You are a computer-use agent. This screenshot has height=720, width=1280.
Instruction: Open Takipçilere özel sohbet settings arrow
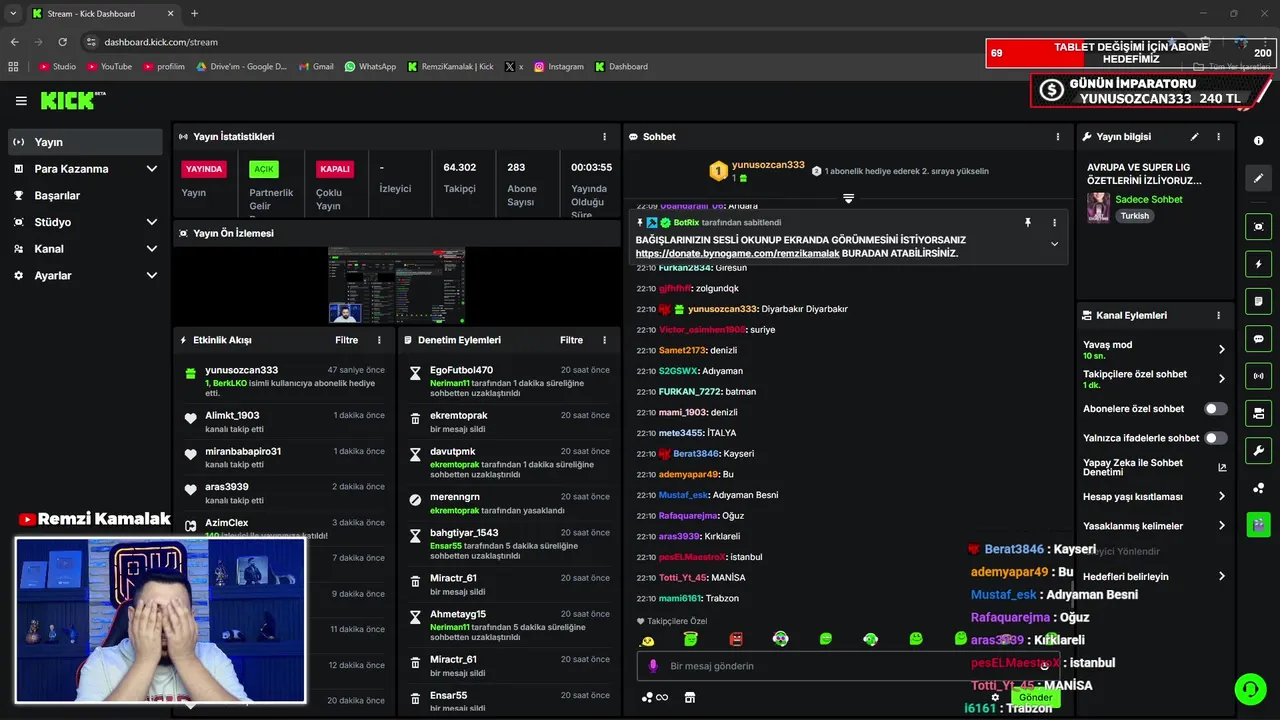click(x=1221, y=379)
